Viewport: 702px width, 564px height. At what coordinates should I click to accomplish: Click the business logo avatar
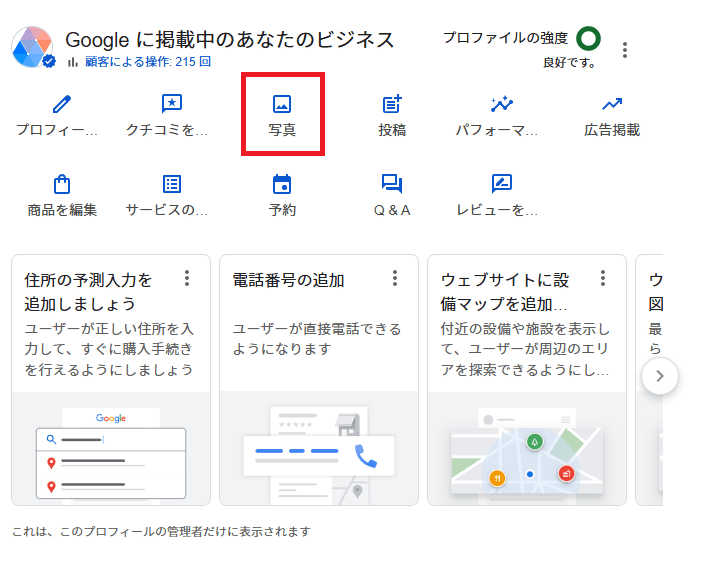point(33,48)
